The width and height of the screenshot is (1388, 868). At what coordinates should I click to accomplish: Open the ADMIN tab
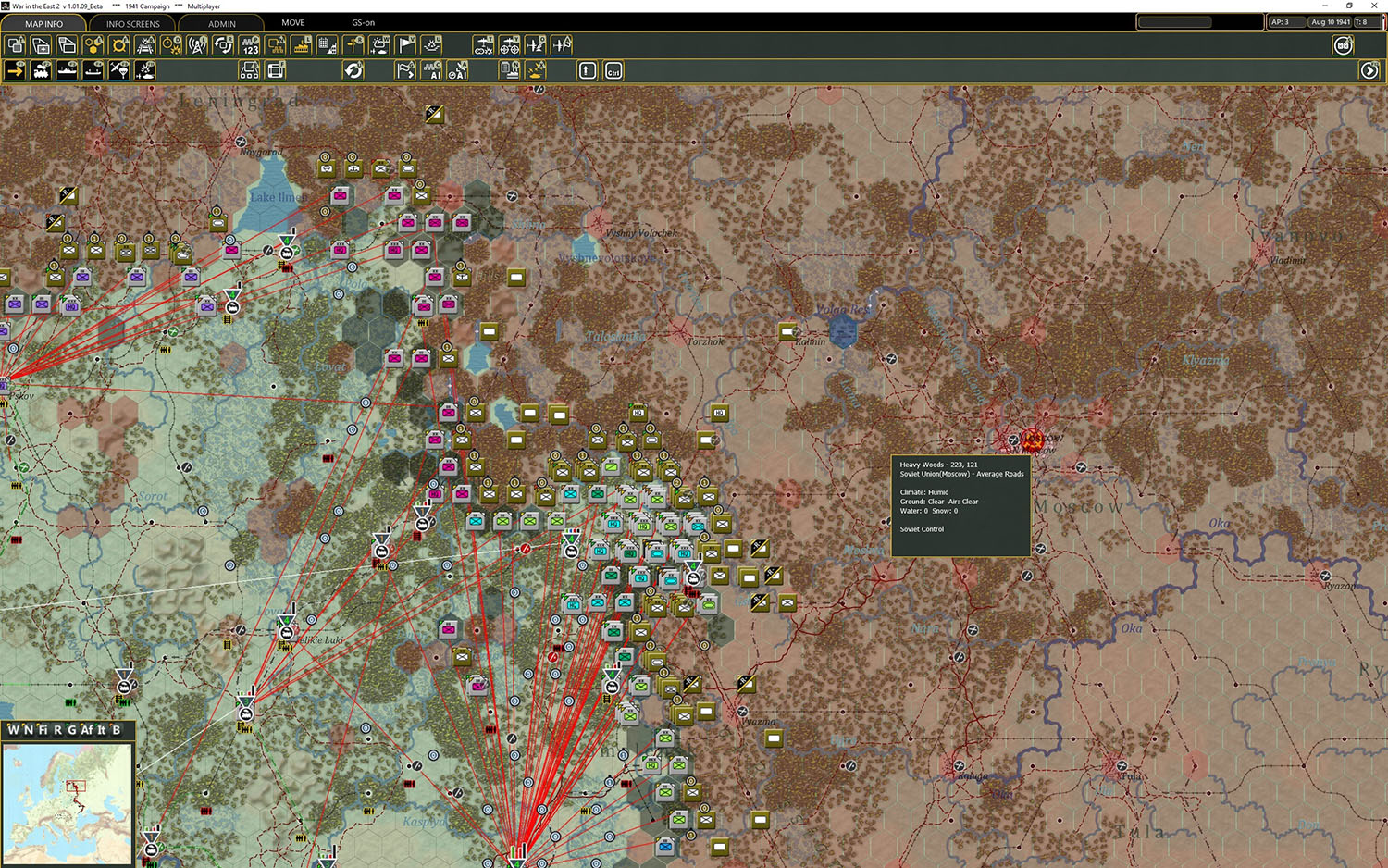(222, 23)
